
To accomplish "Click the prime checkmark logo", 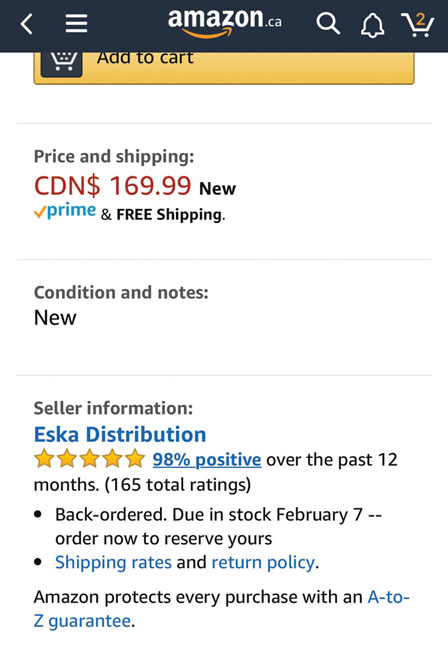I will tap(65, 211).
